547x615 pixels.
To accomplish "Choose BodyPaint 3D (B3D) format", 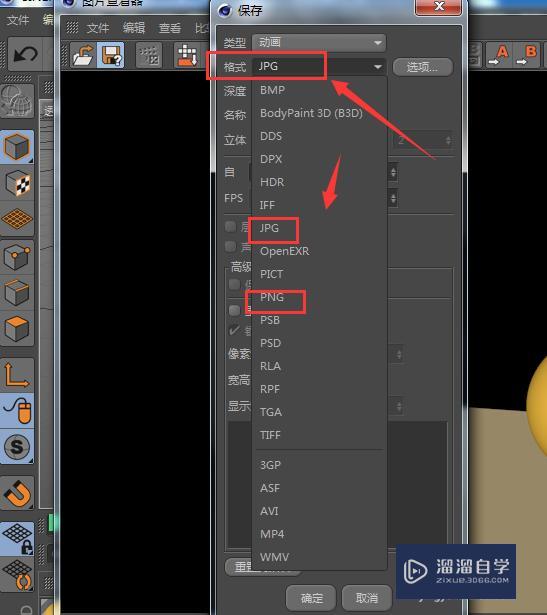I will pyautogui.click(x=311, y=113).
